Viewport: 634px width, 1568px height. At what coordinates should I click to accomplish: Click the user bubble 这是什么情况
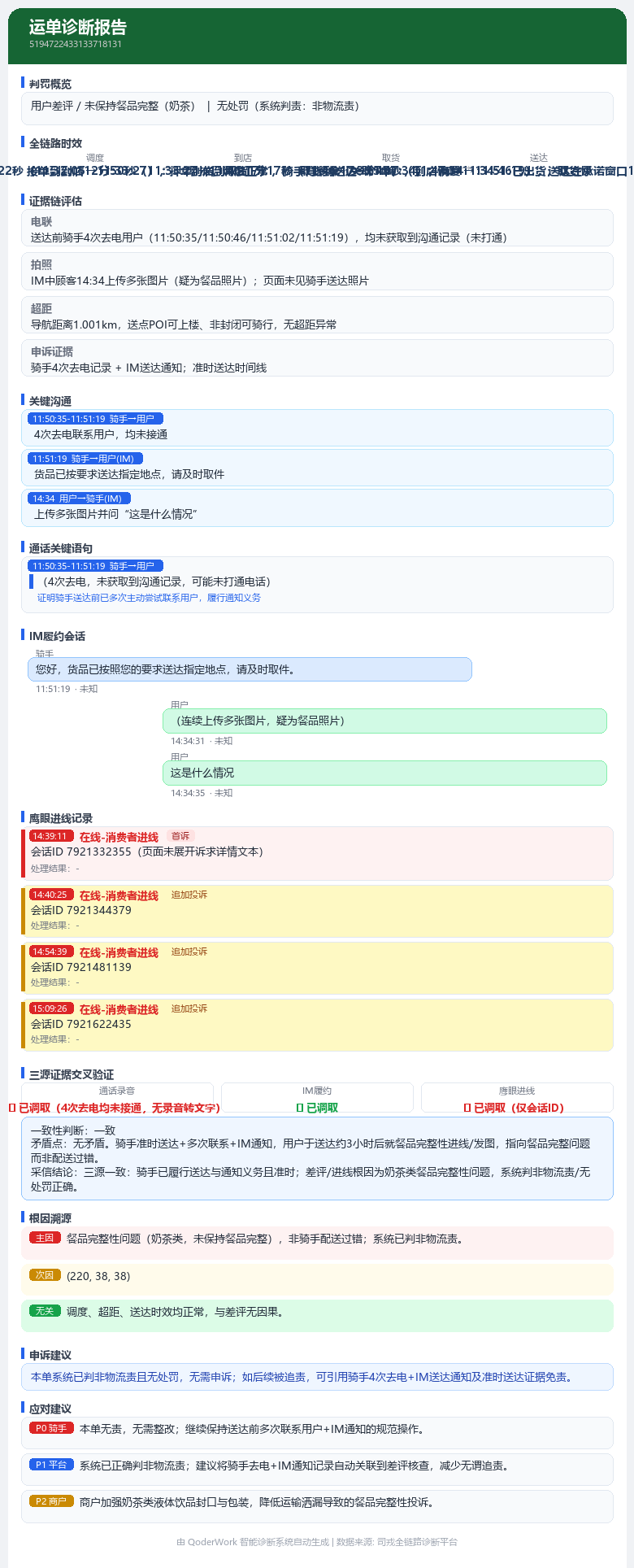point(384,773)
